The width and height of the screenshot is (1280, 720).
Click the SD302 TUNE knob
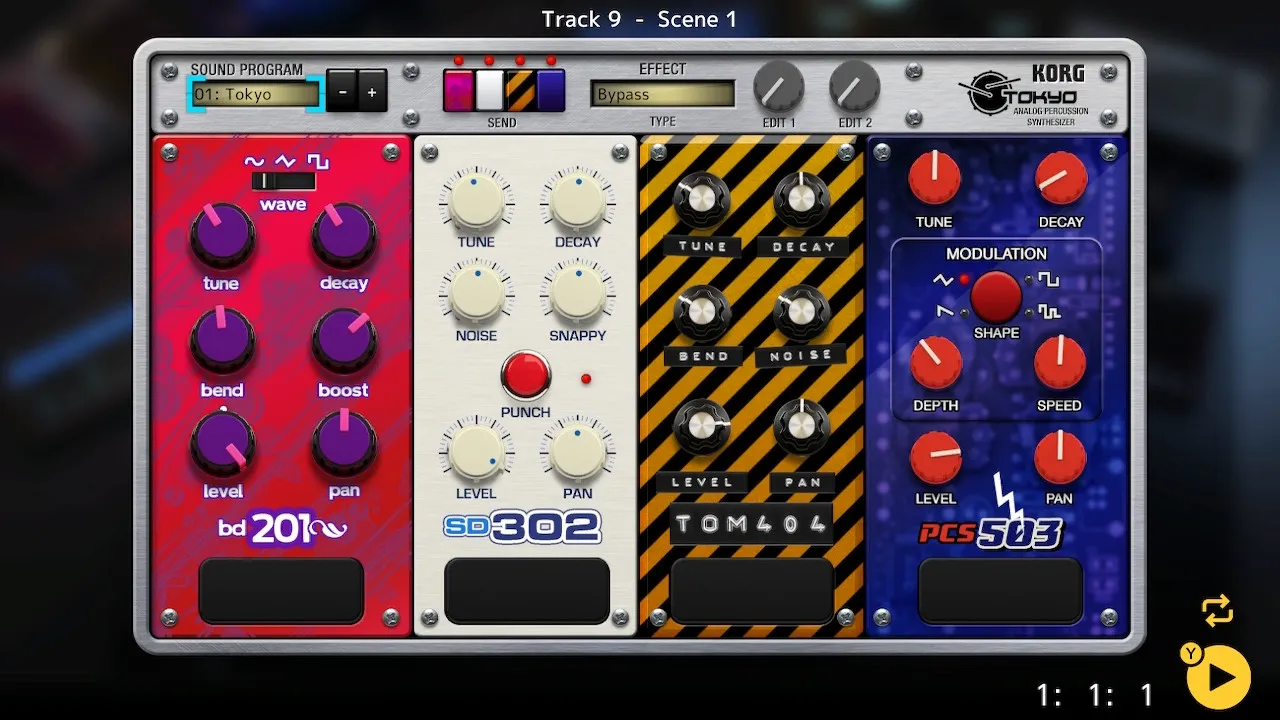click(476, 198)
